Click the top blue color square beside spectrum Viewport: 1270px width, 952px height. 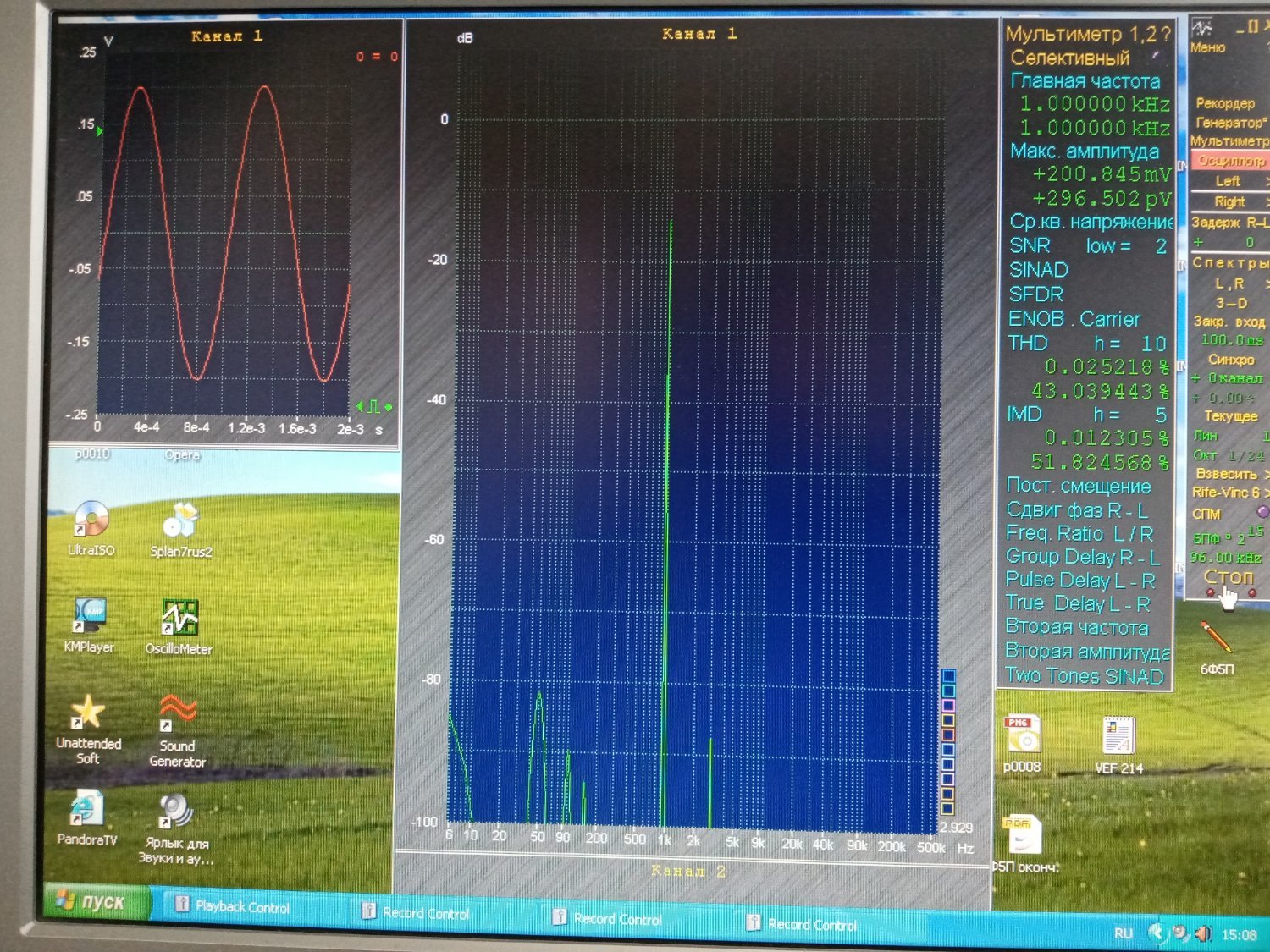click(x=949, y=676)
